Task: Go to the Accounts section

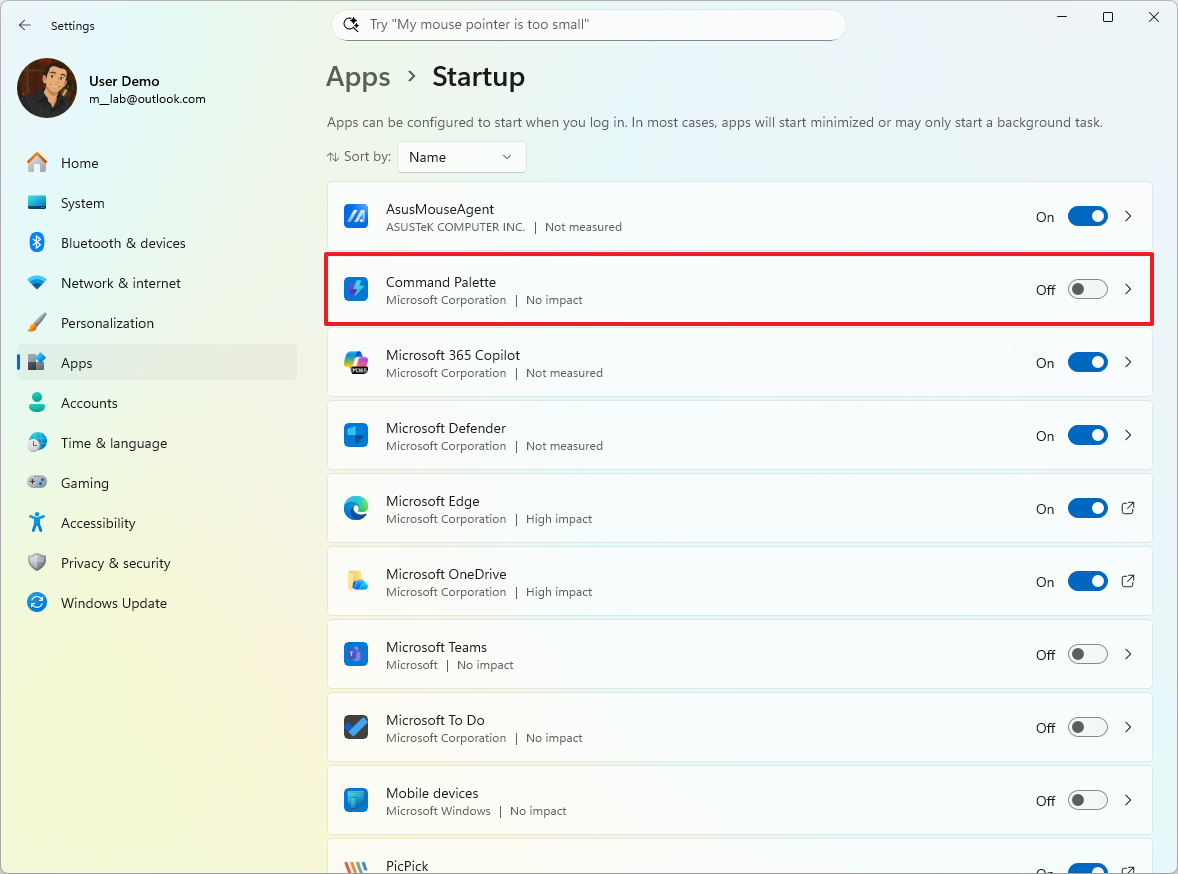Action: pos(88,402)
